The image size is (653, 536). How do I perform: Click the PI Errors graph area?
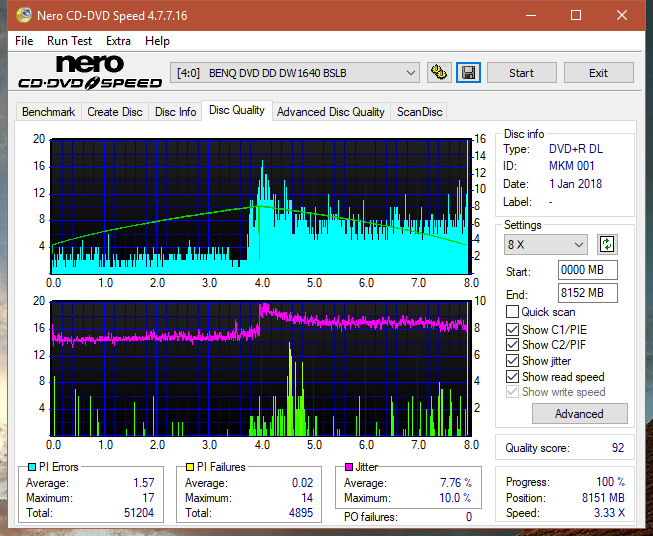260,207
